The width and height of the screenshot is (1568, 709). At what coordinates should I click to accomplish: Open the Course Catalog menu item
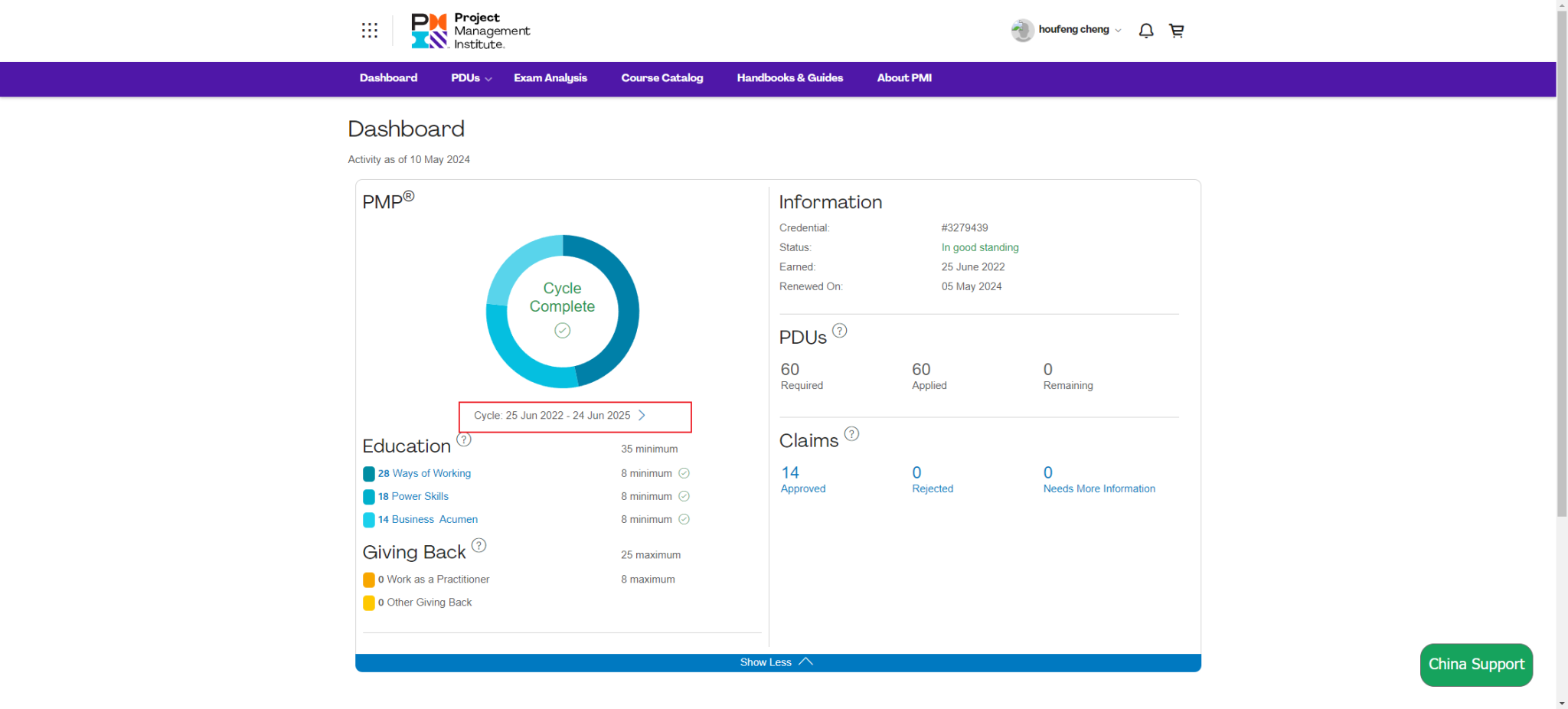[661, 78]
